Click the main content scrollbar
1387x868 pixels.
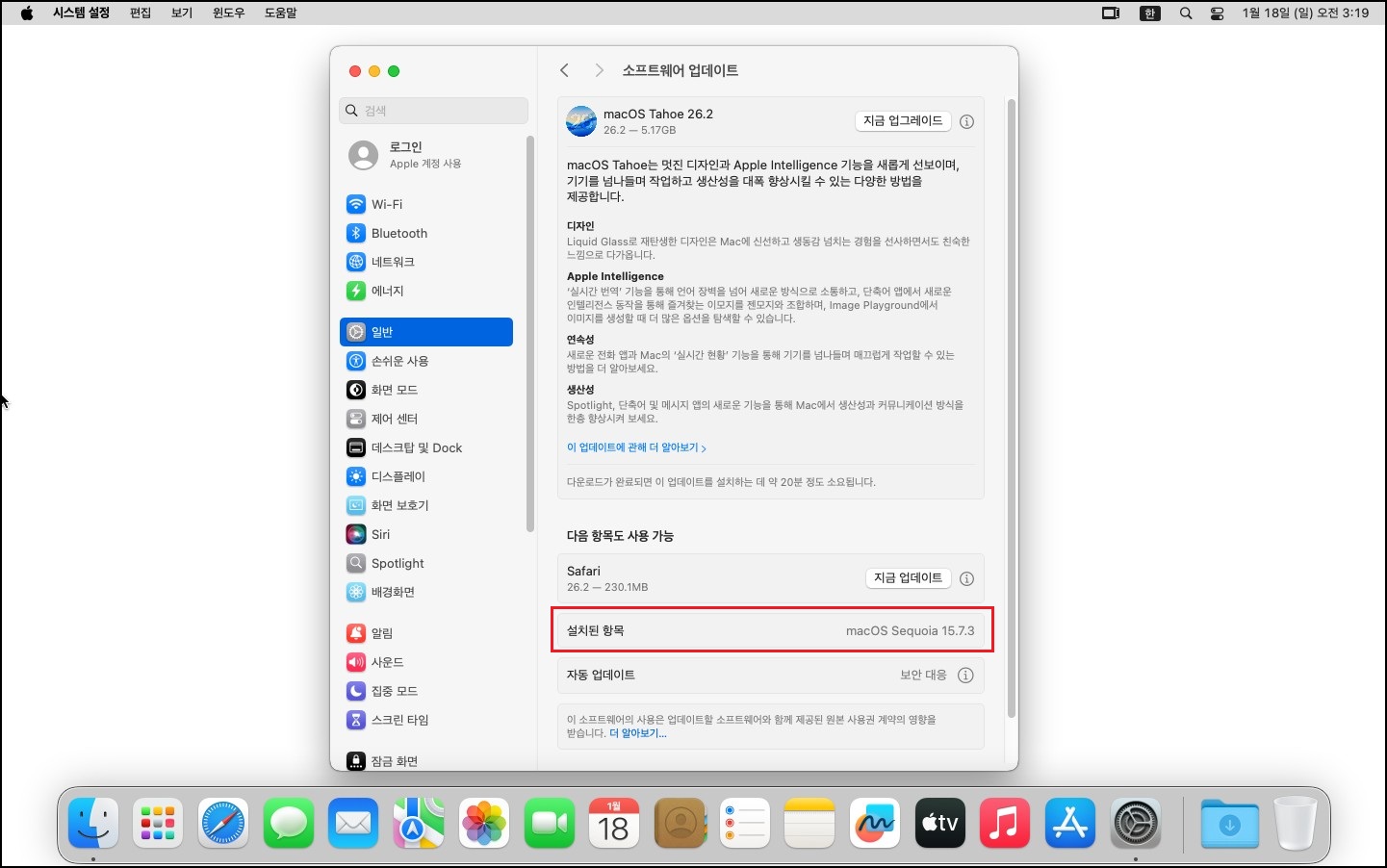coord(1011,408)
